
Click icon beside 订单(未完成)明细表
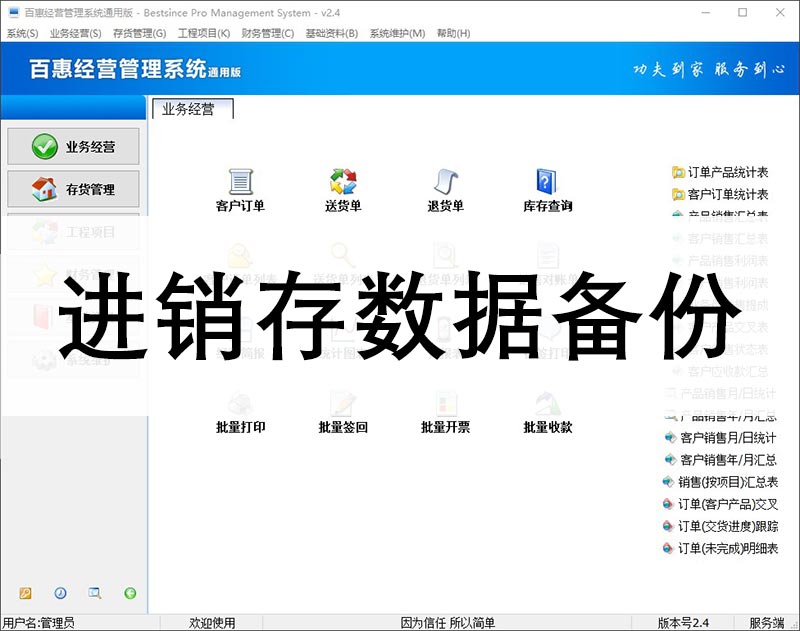click(x=668, y=548)
